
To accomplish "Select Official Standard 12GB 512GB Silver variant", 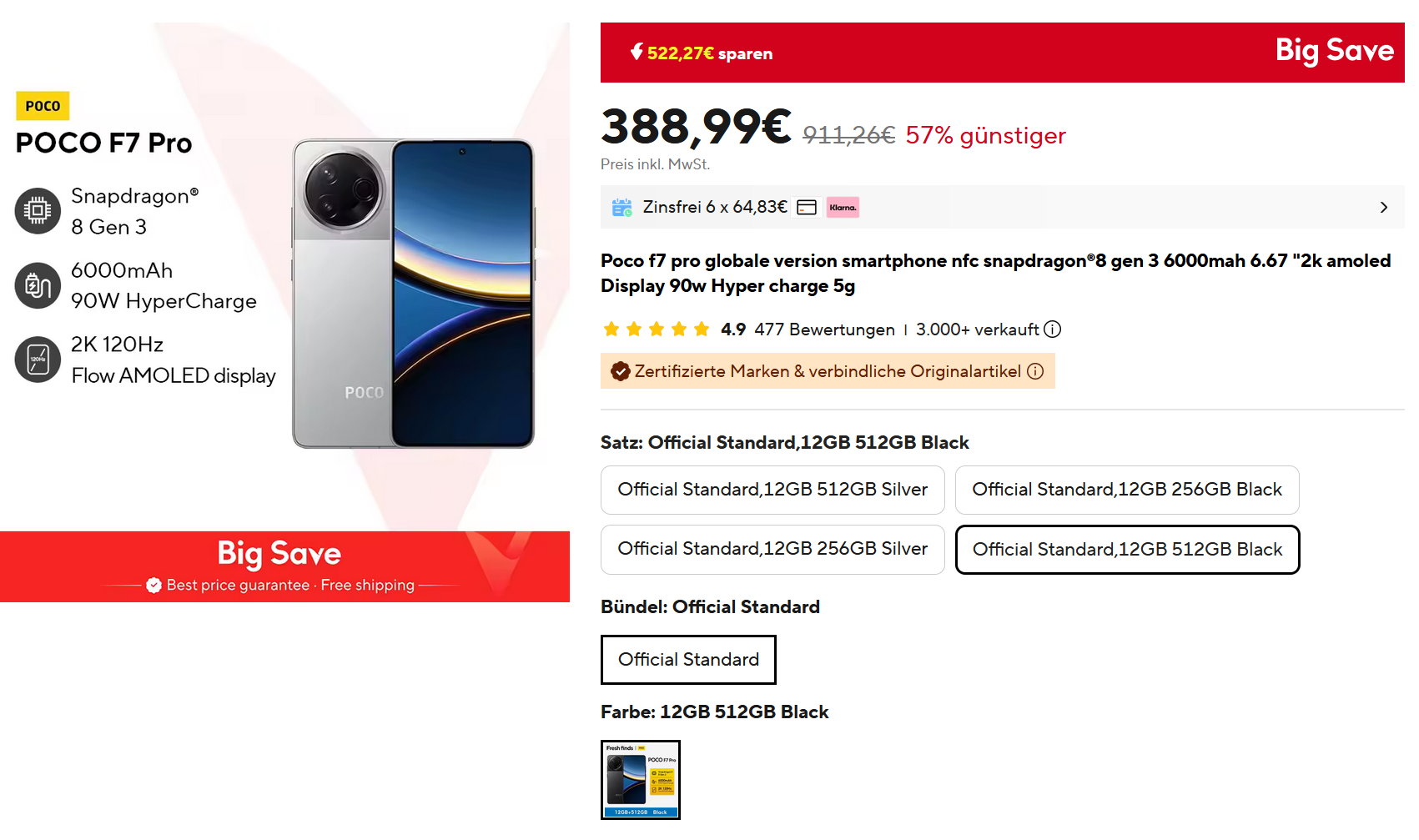I will click(772, 490).
